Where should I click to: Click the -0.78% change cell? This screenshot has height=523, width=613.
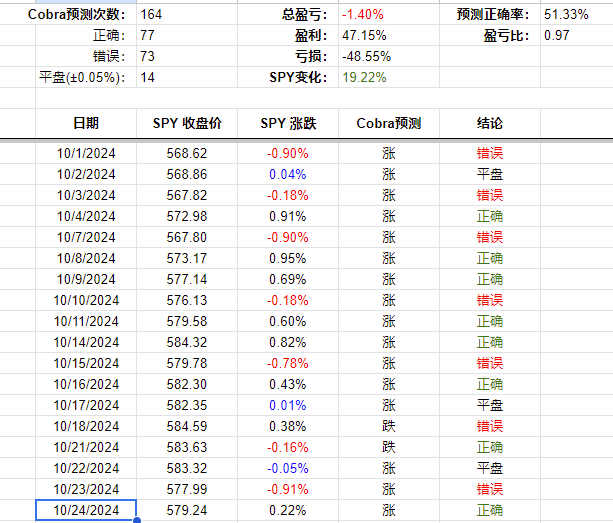coord(288,364)
